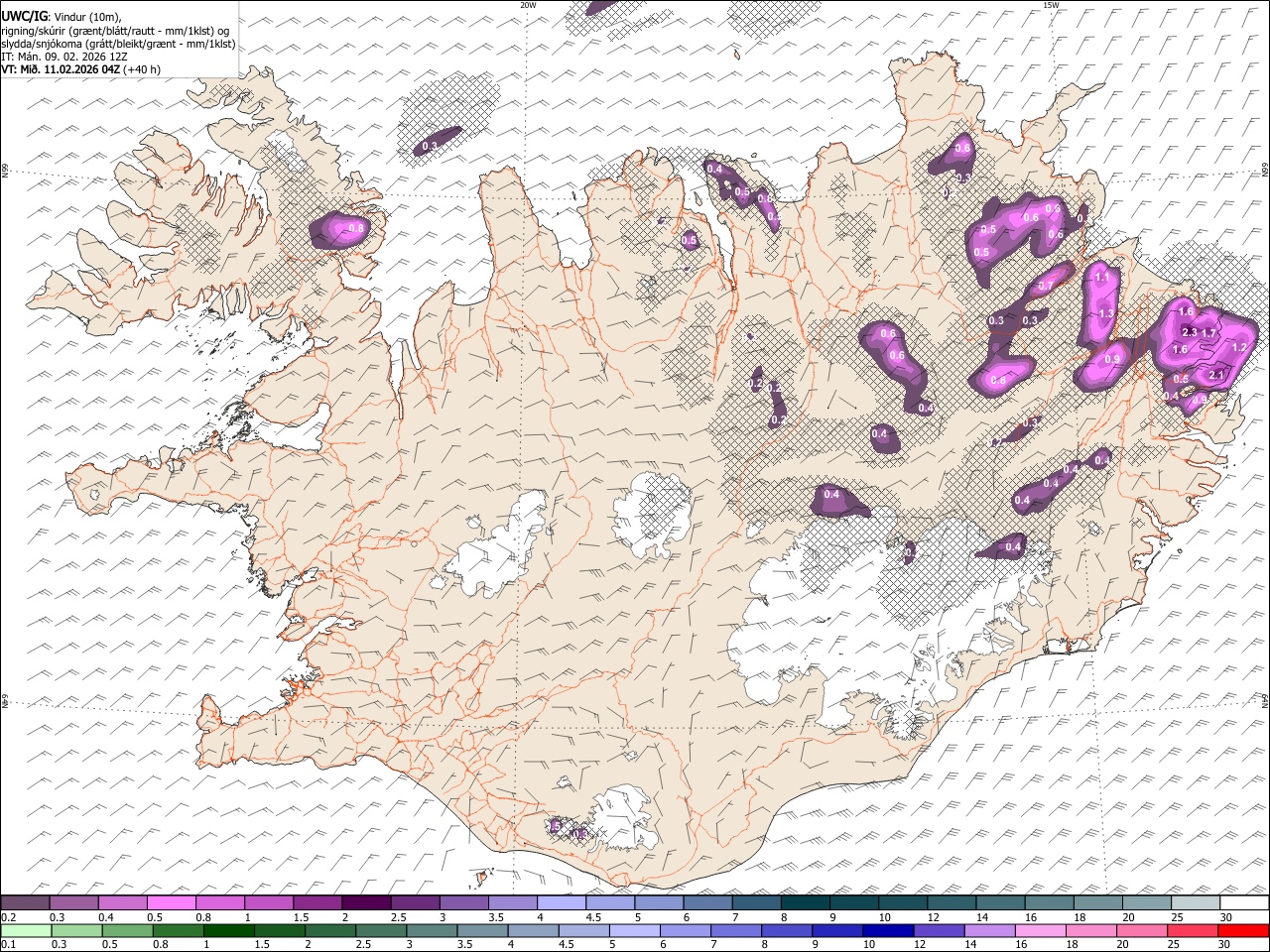The width and height of the screenshot is (1270, 952).
Task: Click the '1.2' snowfall value label
Action: click(1238, 348)
